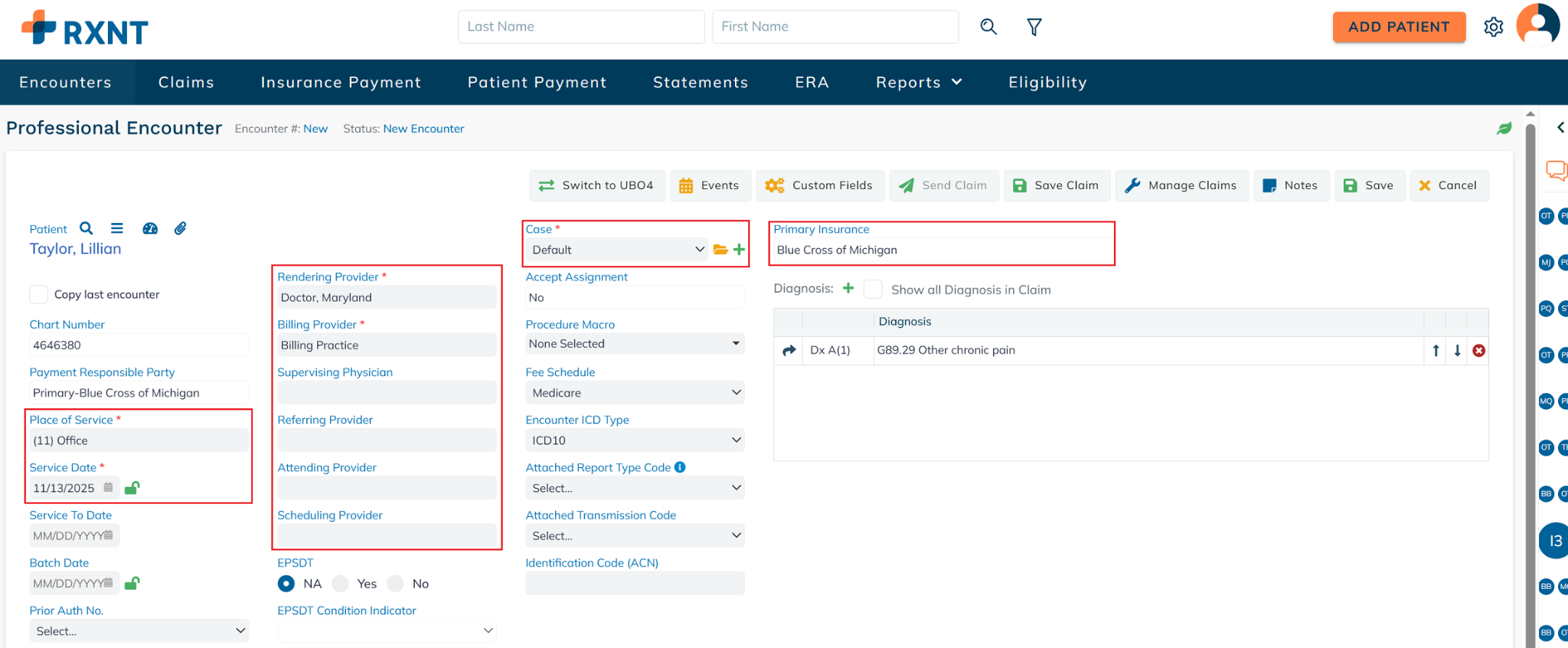Open the Reports menu
The height and width of the screenshot is (648, 1568).
918,83
